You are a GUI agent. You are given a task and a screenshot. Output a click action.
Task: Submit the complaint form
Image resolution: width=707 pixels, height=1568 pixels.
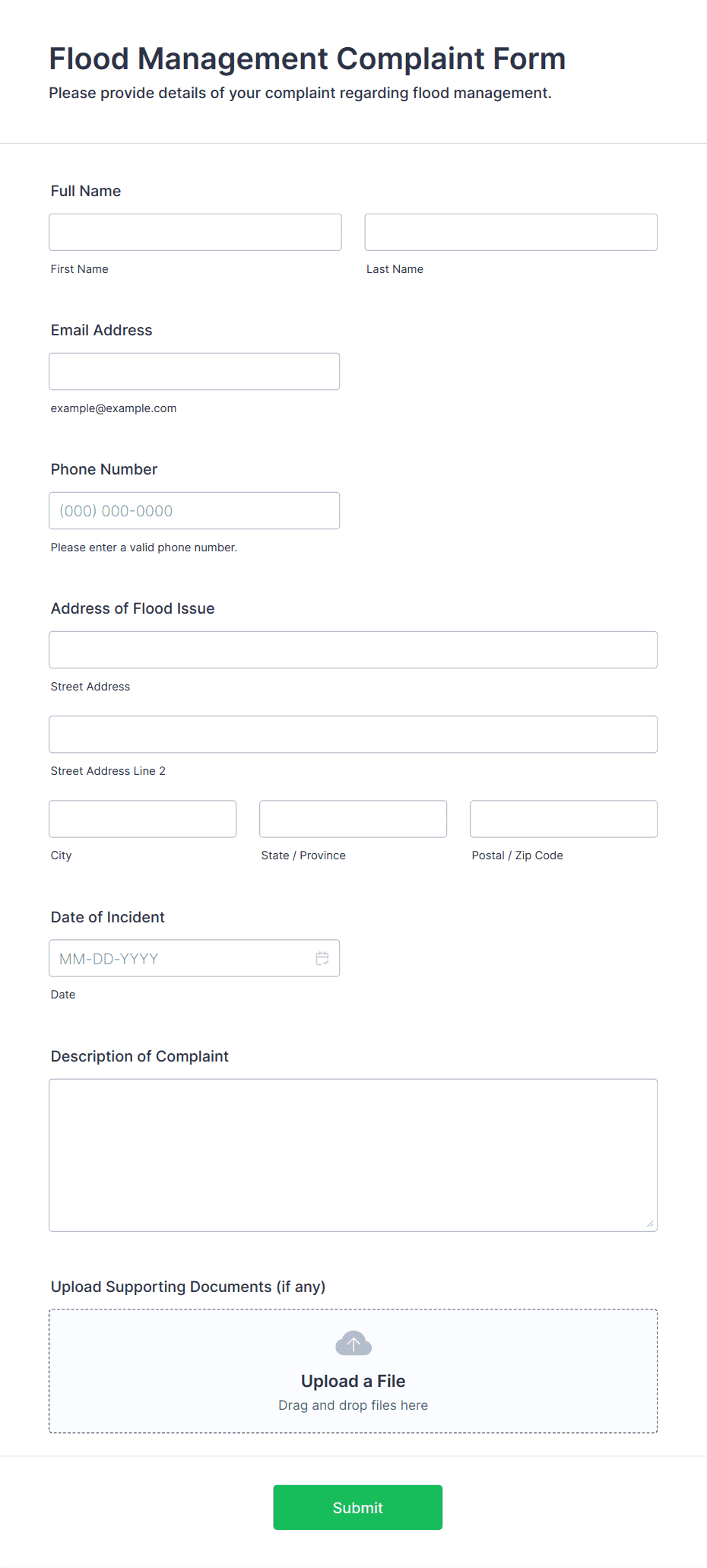tap(358, 1507)
